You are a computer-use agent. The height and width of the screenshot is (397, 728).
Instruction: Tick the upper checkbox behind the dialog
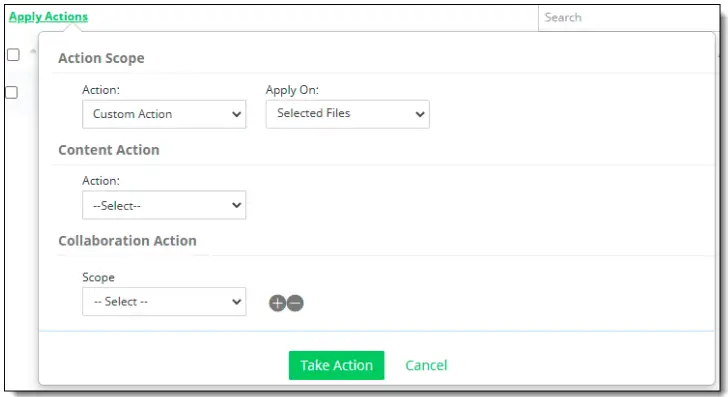click(x=13, y=55)
